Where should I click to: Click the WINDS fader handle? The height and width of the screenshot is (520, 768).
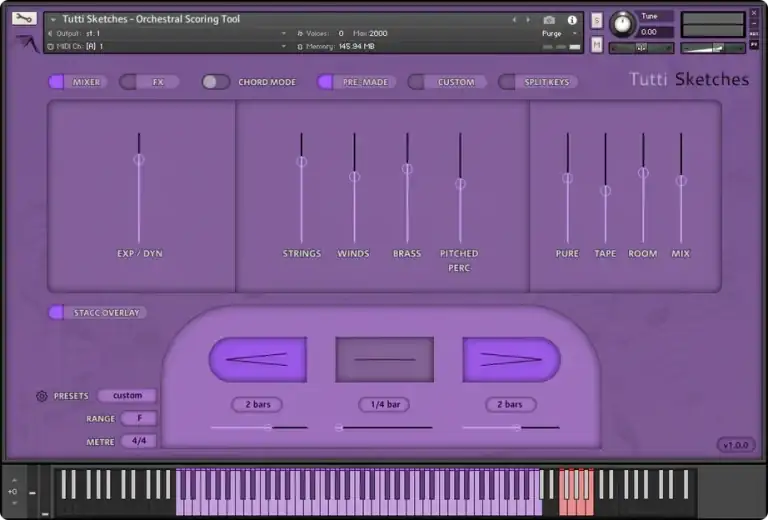[x=354, y=176]
